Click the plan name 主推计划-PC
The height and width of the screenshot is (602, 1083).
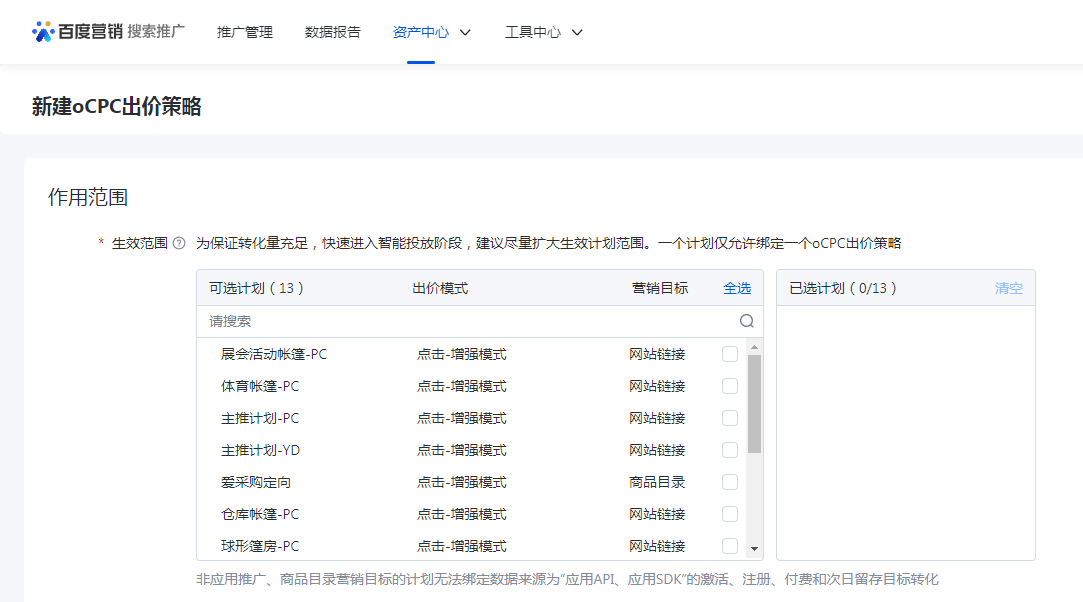pos(260,418)
